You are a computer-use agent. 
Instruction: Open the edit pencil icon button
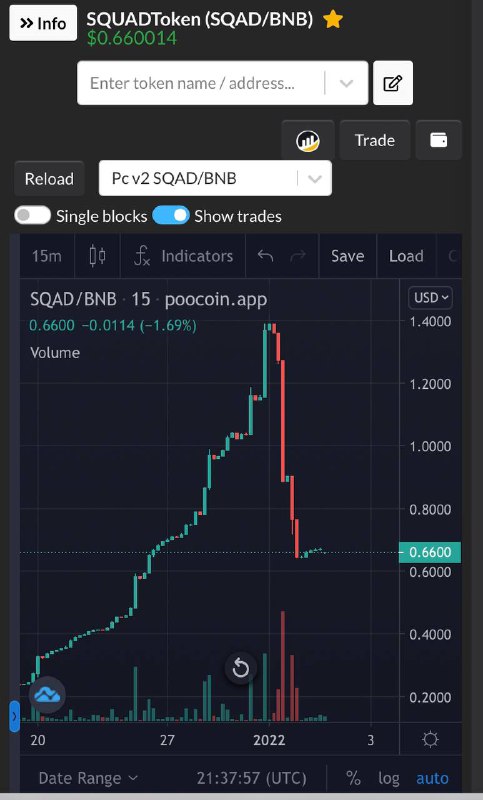393,83
